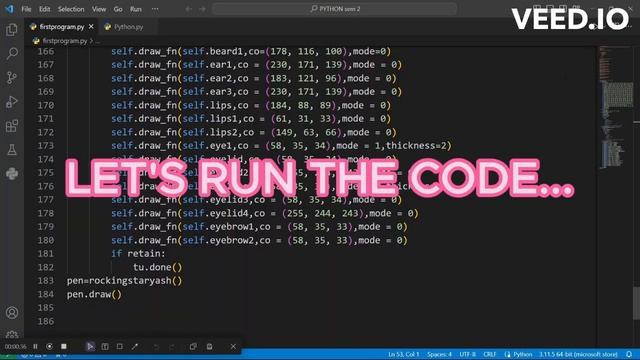Screen dimensions: 640x360
Task: Open the Run and Debug view
Action: click(12, 102)
